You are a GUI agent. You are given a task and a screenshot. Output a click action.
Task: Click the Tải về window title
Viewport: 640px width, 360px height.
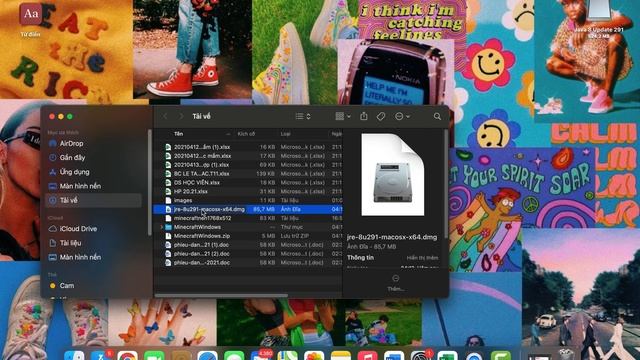(201, 117)
